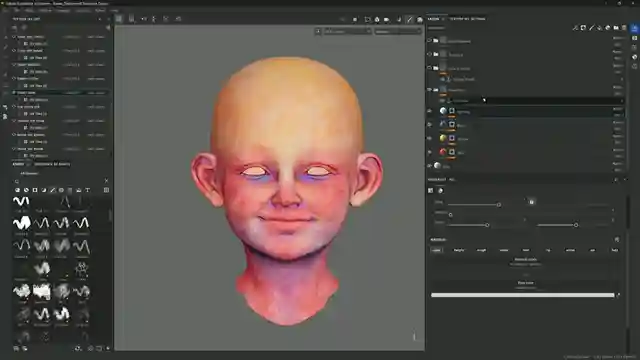Click inside the asset shelf search field

click(61, 181)
